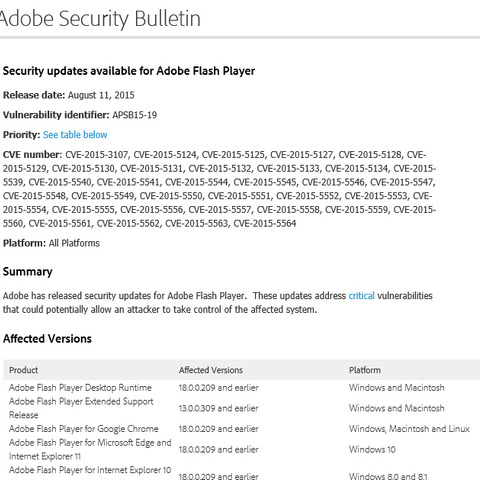Viewport: 480px width, 480px height.
Task: Click the '13.0.0.309 and earlier' cell
Action: [x=218, y=408]
